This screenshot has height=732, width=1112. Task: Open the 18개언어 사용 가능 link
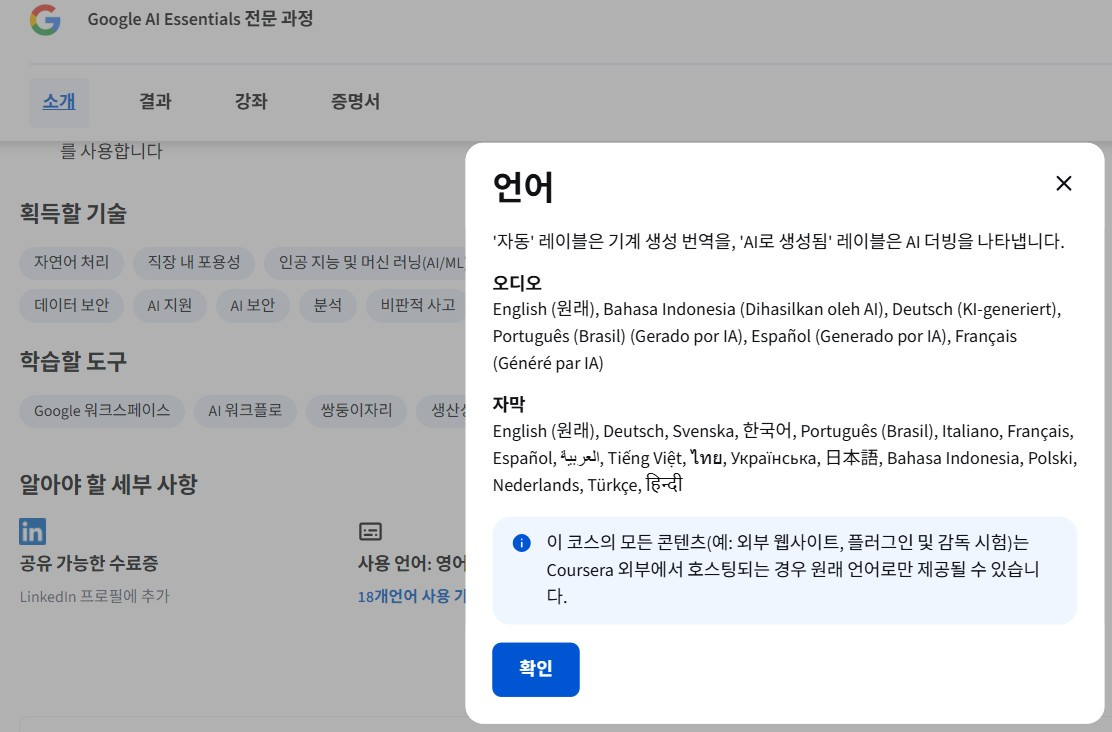411,596
